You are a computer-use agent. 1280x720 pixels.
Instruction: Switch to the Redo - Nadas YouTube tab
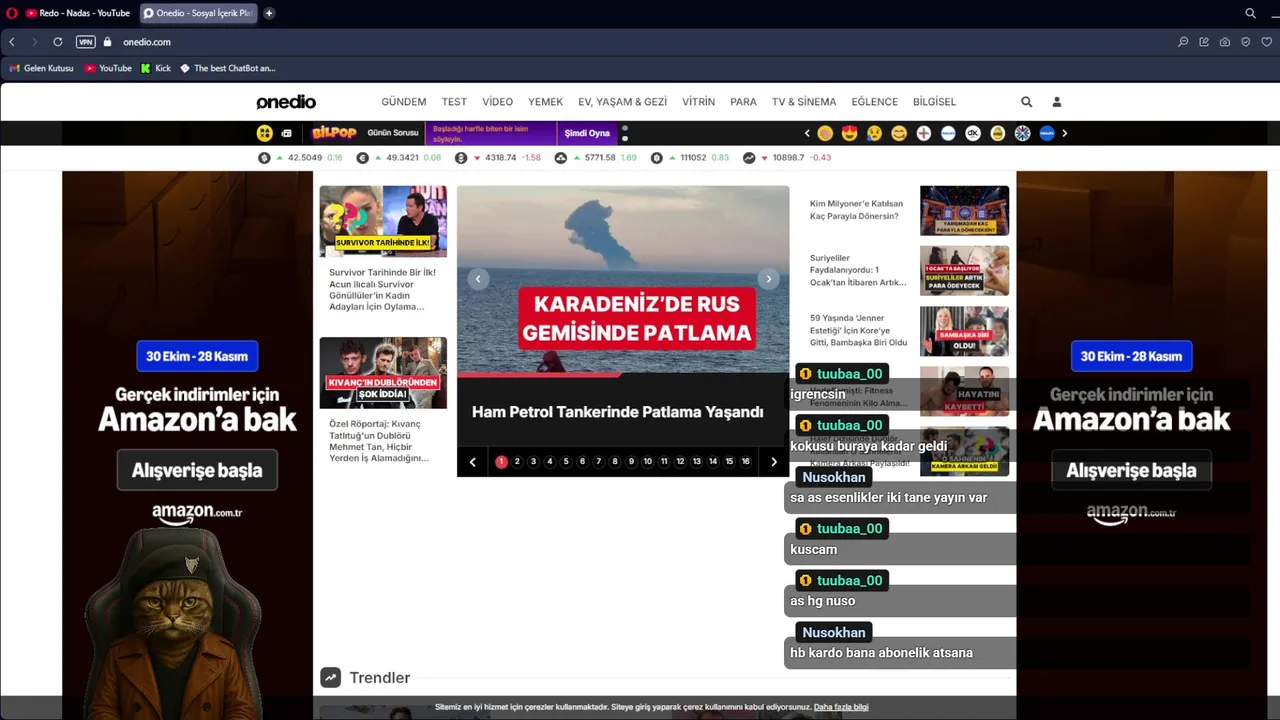coord(78,13)
